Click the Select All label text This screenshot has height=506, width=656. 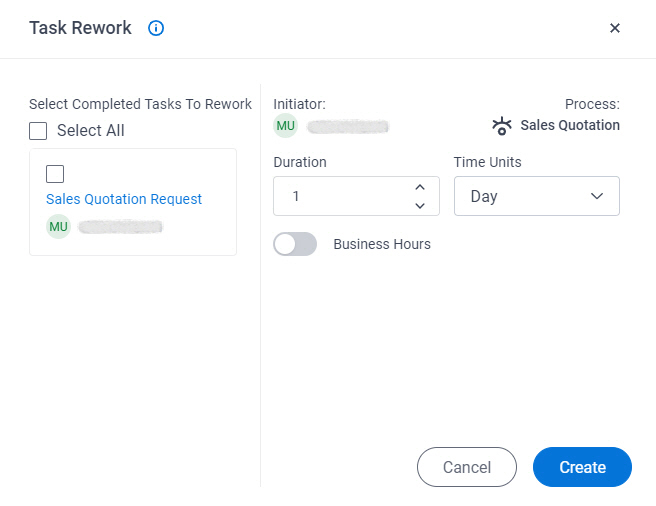[x=91, y=131]
